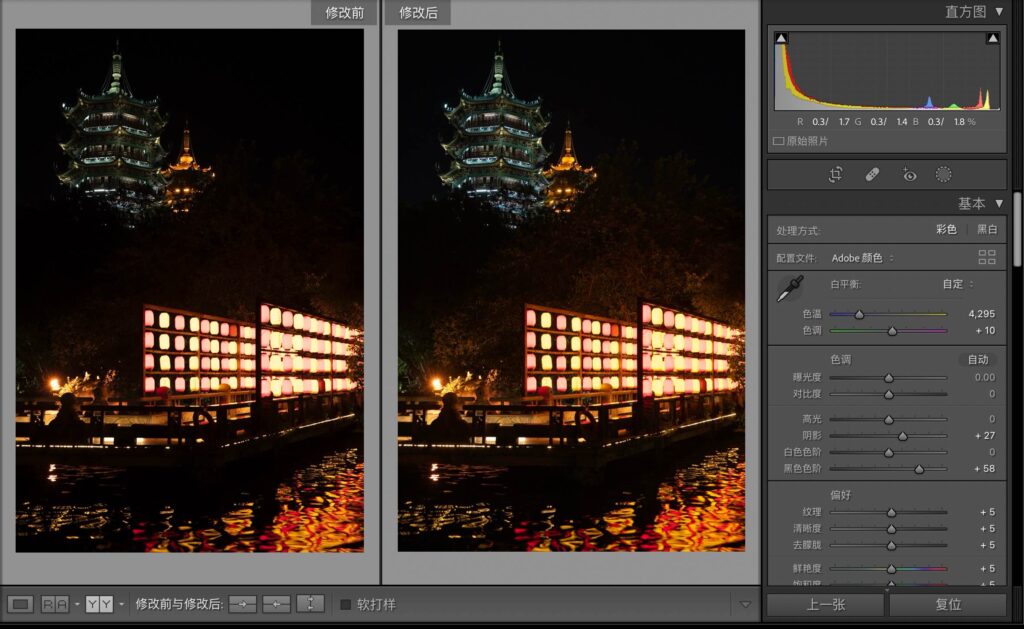The height and width of the screenshot is (629, 1024).
Task: Switch to loupe single-view mode icon
Action: click(x=20, y=604)
